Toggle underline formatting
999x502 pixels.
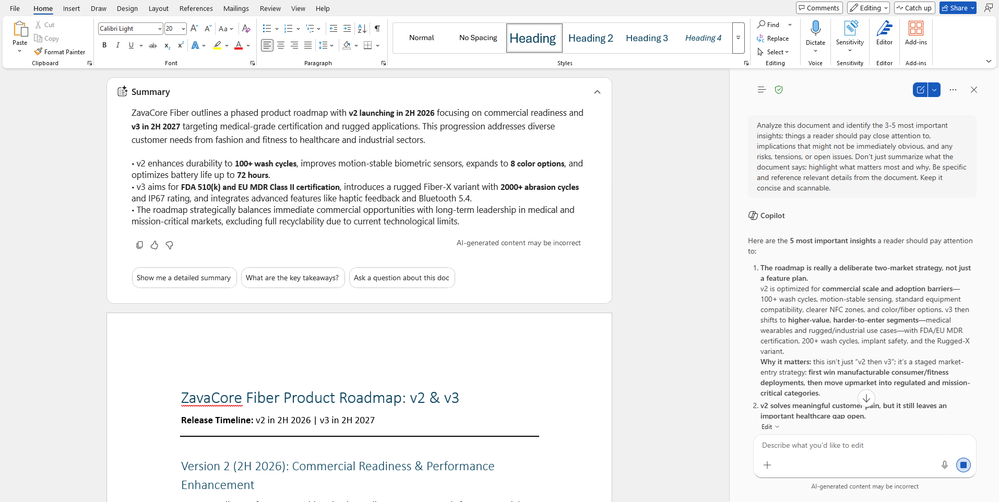pyautogui.click(x=131, y=45)
